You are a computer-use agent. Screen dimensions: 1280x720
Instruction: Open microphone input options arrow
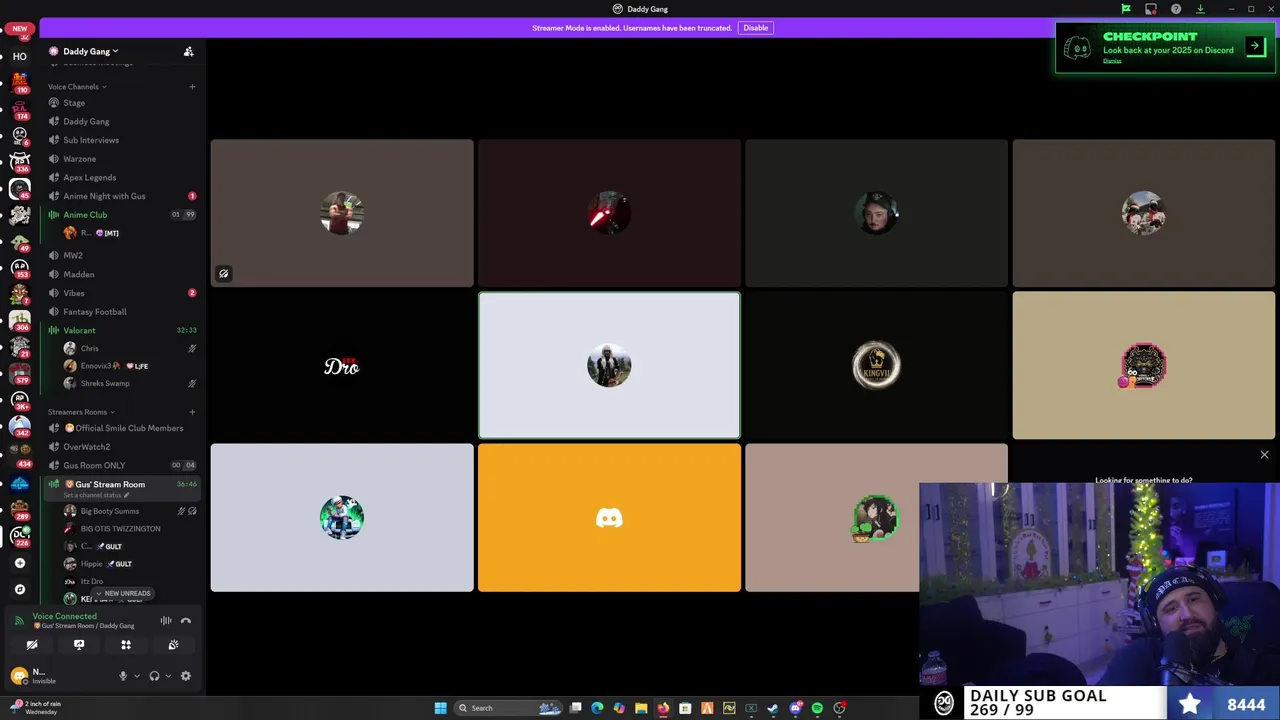pyautogui.click(x=136, y=676)
